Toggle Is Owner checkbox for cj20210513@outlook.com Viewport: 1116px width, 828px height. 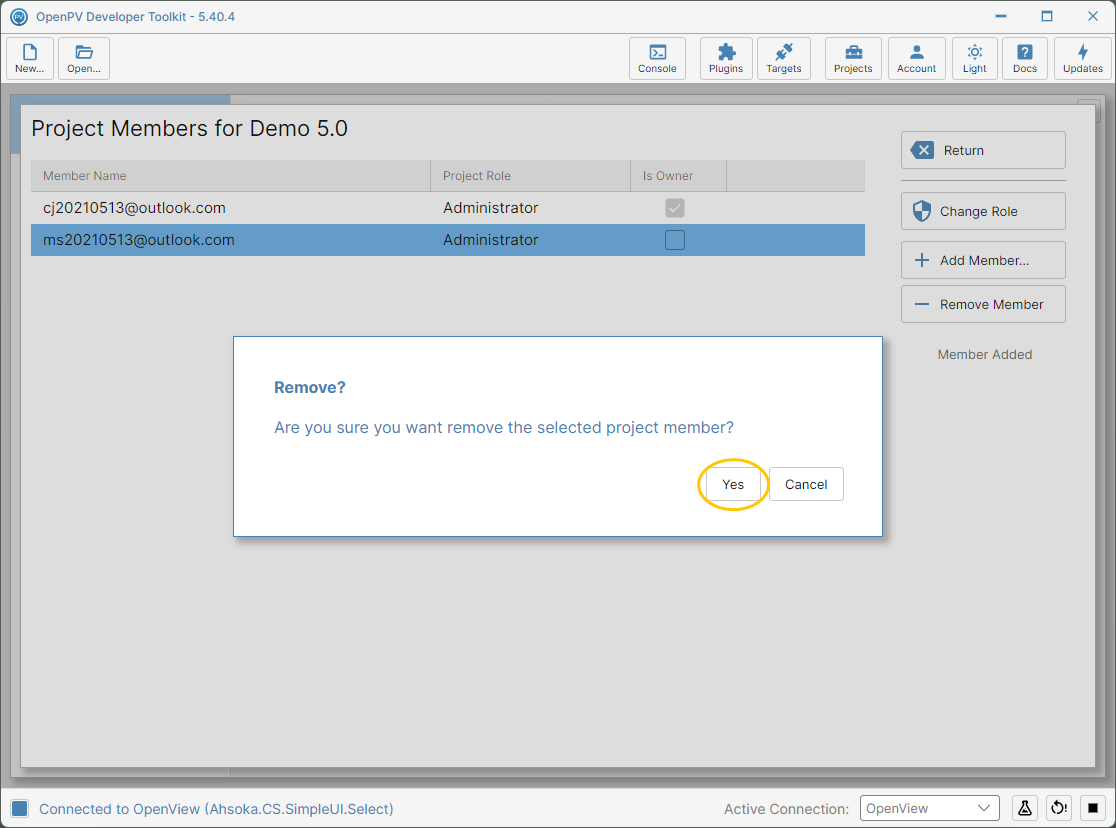click(675, 208)
